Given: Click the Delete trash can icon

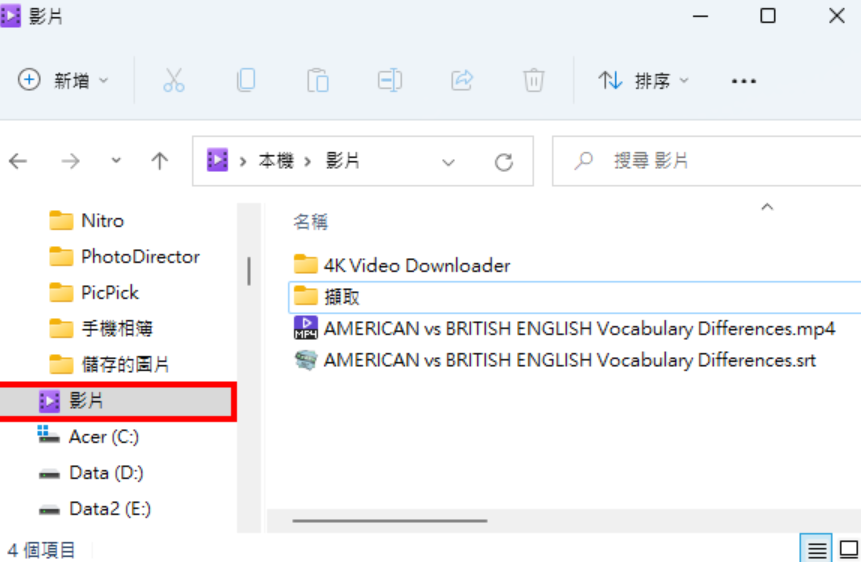Looking at the screenshot, I should coord(534,80).
